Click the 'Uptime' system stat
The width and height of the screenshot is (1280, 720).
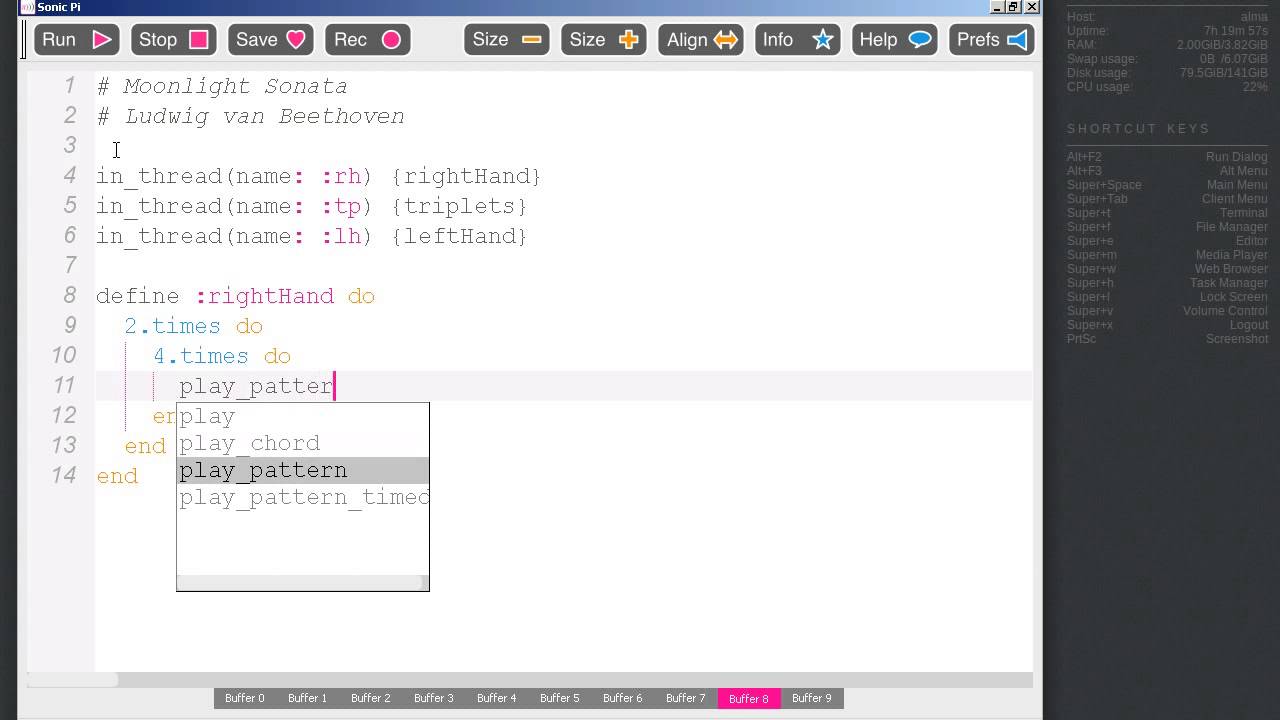(1167, 31)
